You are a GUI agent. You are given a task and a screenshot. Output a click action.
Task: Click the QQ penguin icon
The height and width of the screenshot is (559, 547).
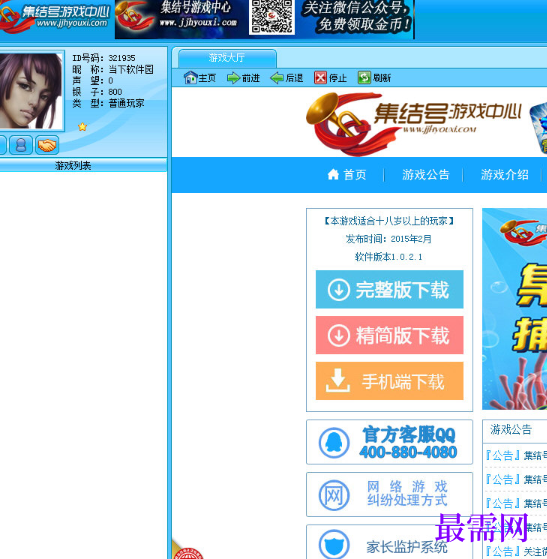tap(334, 442)
